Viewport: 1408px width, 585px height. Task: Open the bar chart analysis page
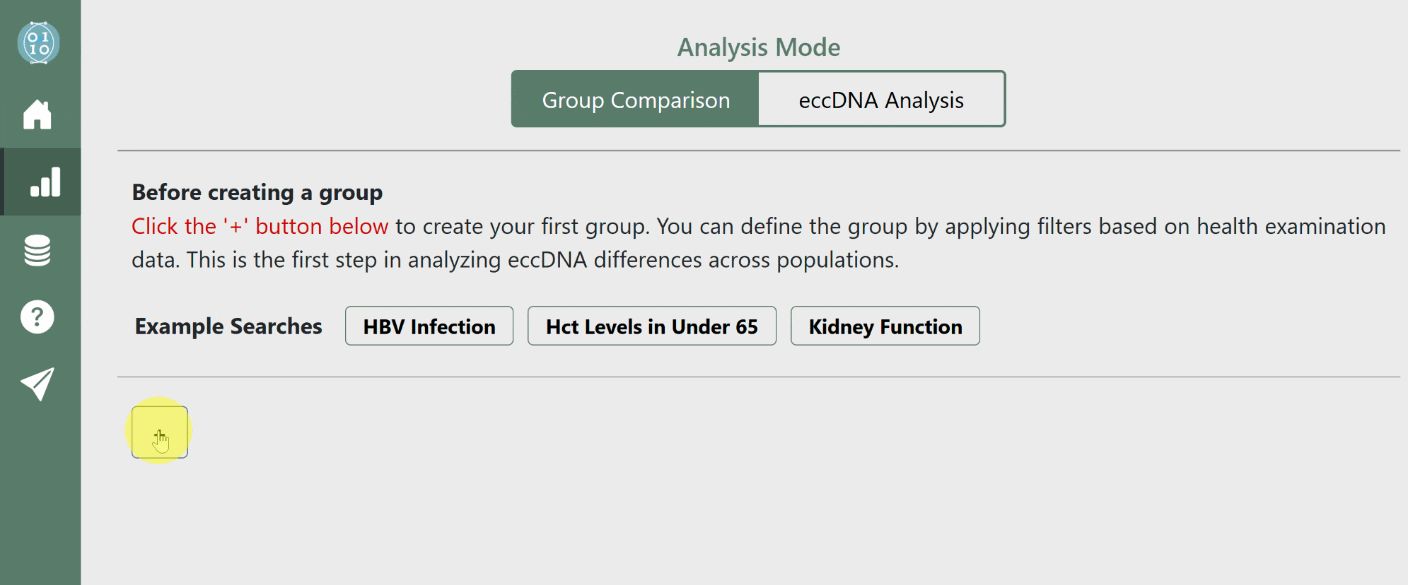pos(44,182)
